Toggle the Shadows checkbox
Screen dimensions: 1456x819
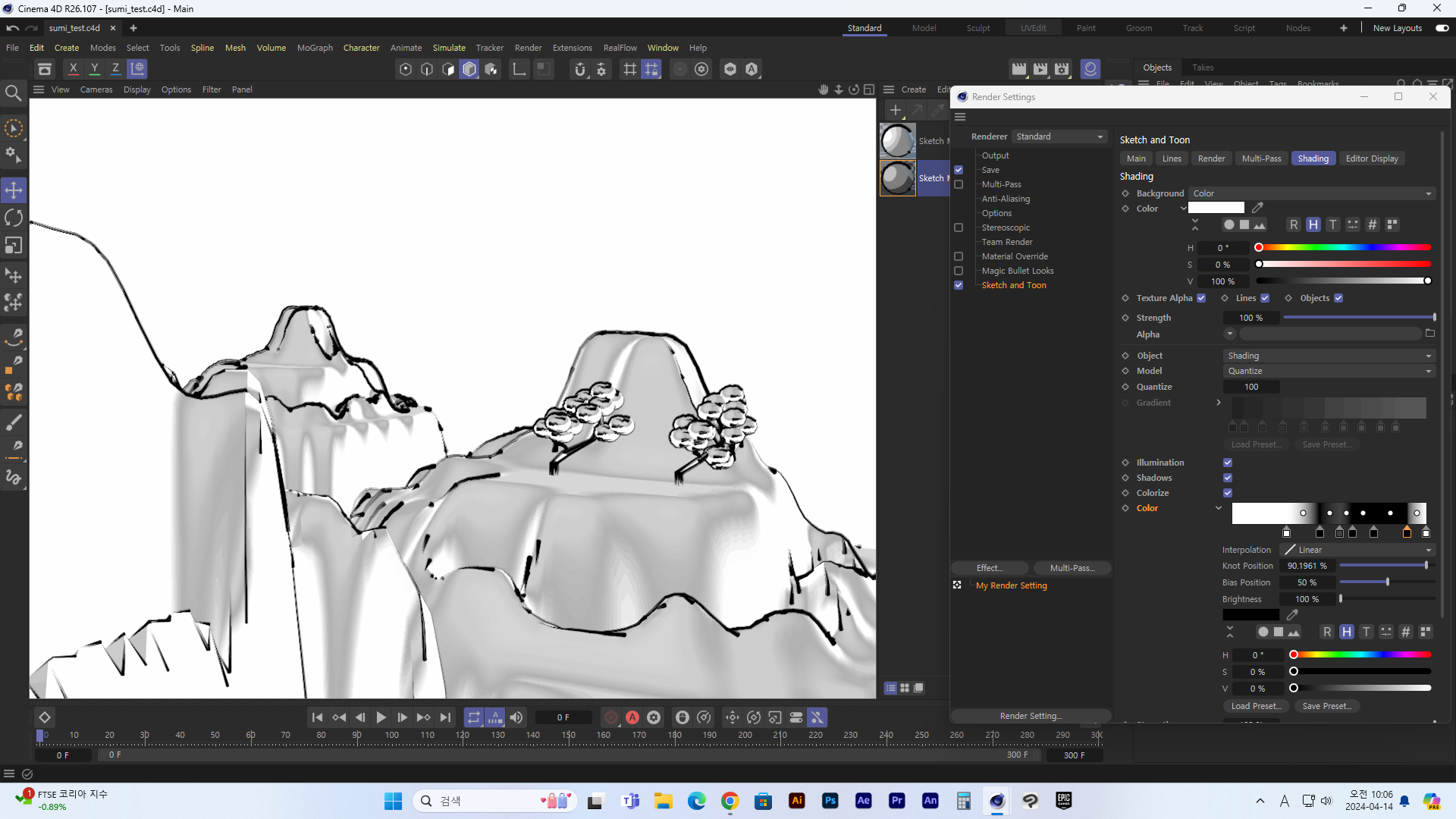pos(1228,478)
